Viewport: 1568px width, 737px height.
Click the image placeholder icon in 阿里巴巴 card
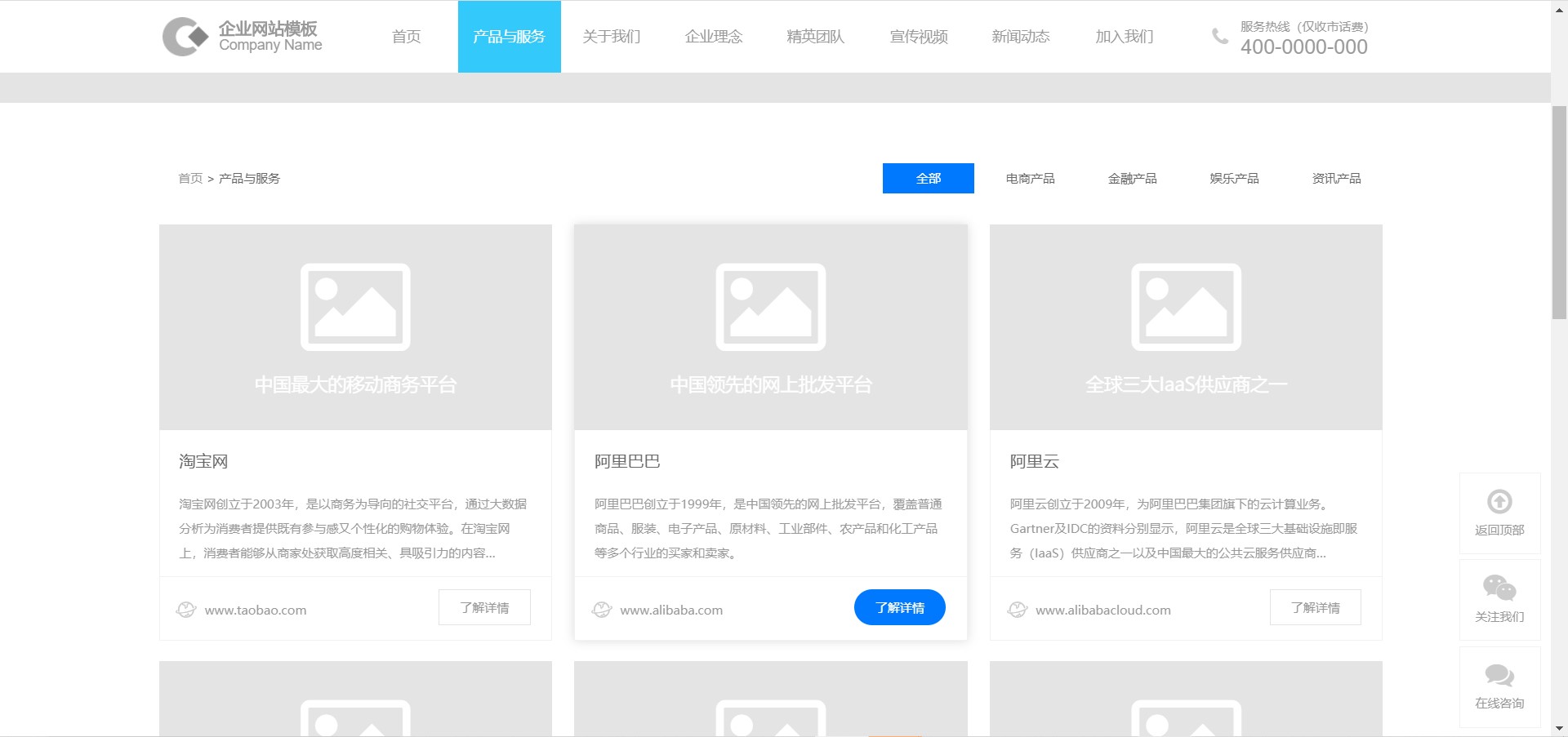coord(771,307)
